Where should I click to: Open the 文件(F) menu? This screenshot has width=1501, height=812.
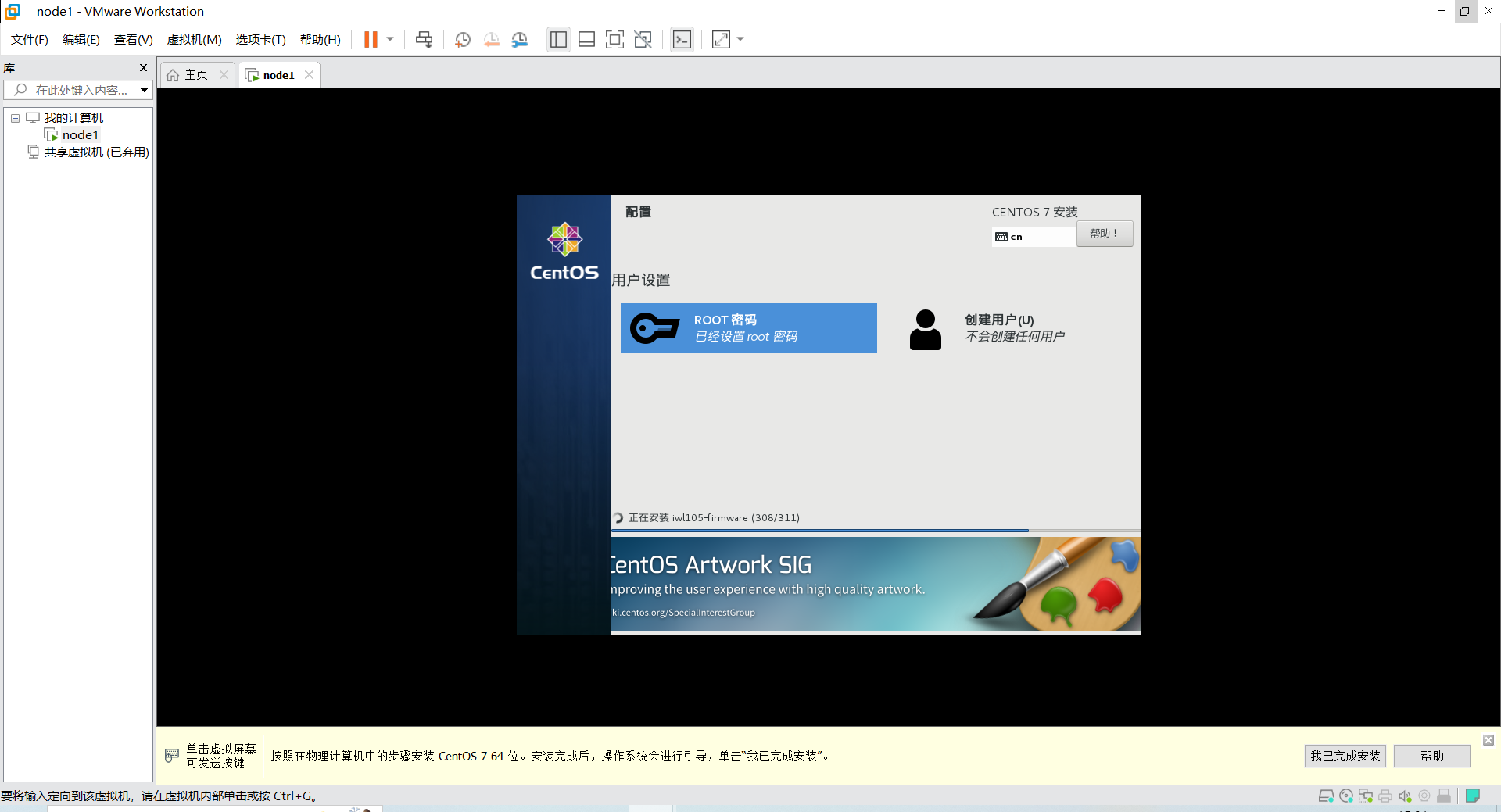point(30,40)
